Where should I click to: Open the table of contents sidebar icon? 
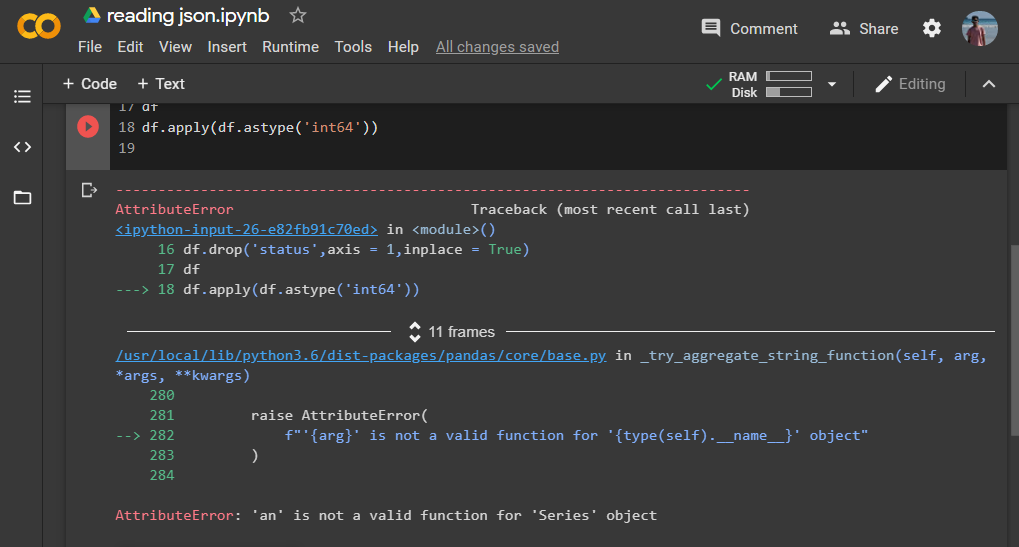(22, 97)
